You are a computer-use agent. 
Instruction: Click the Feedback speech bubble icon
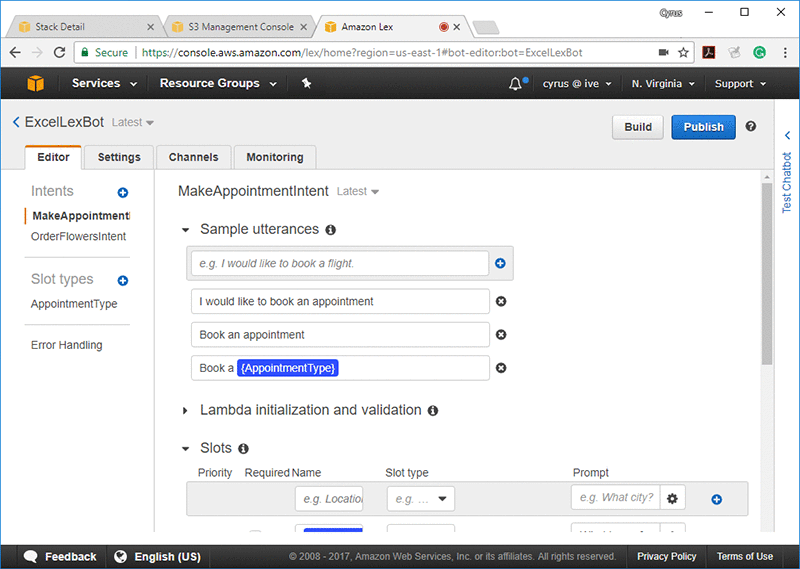[31, 556]
